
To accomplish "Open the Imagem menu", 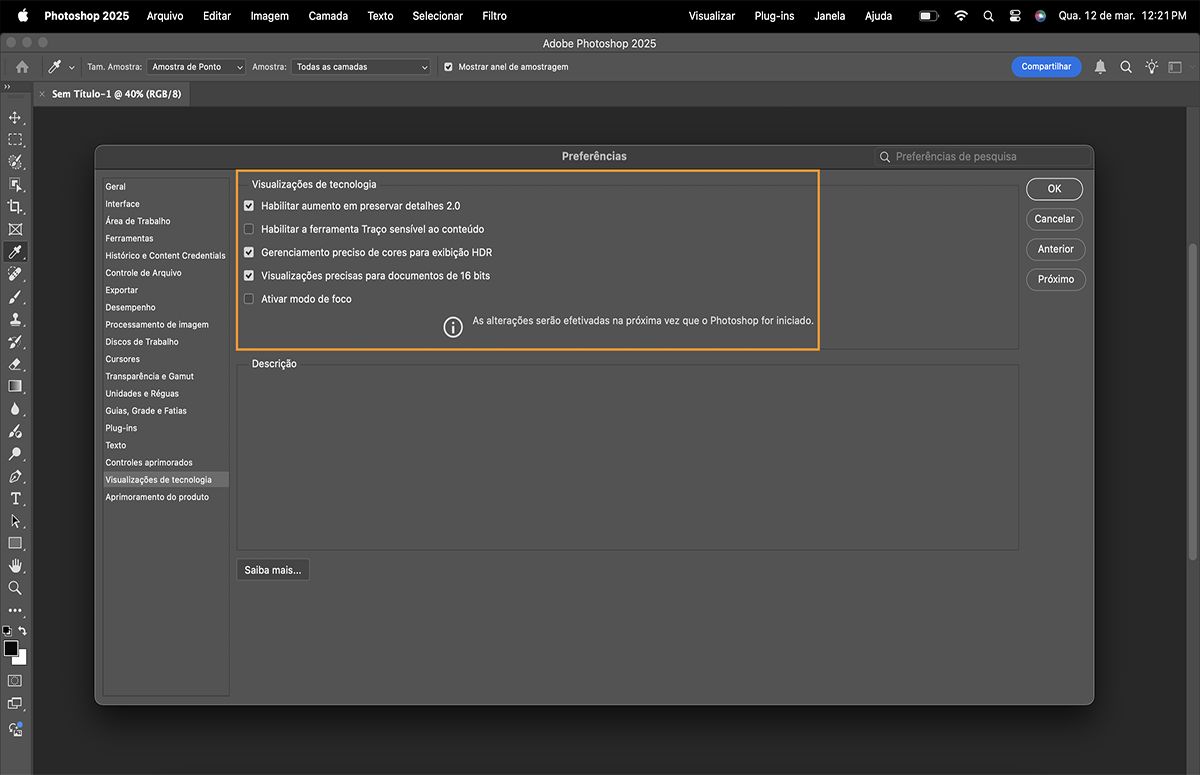I will tap(269, 16).
